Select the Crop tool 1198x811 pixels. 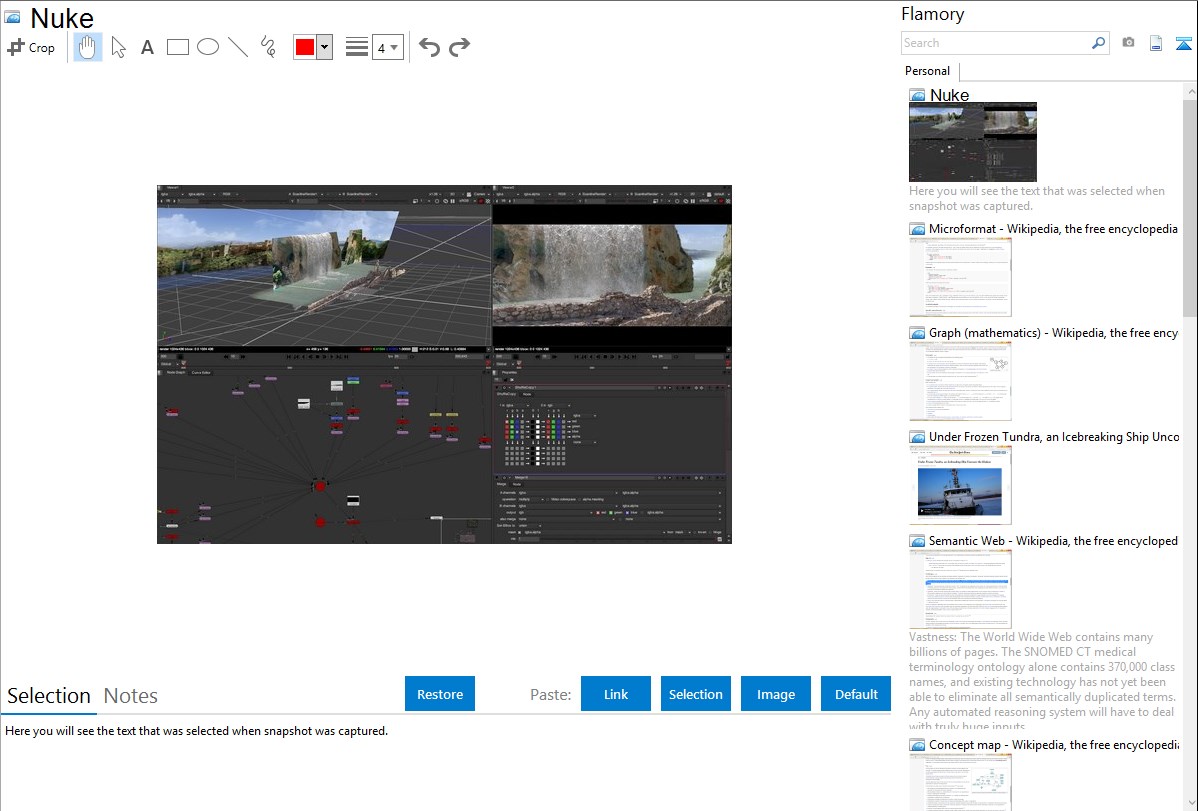point(31,47)
